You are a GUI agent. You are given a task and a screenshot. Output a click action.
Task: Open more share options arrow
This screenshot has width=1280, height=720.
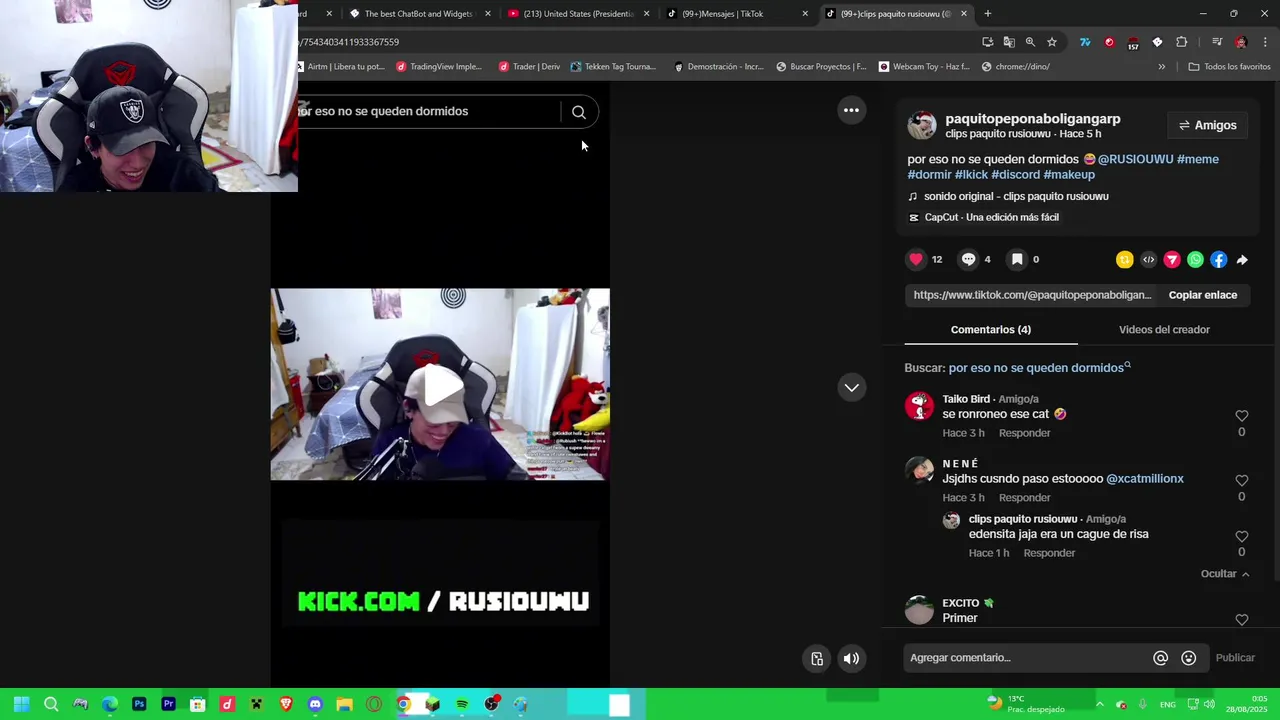[1242, 260]
